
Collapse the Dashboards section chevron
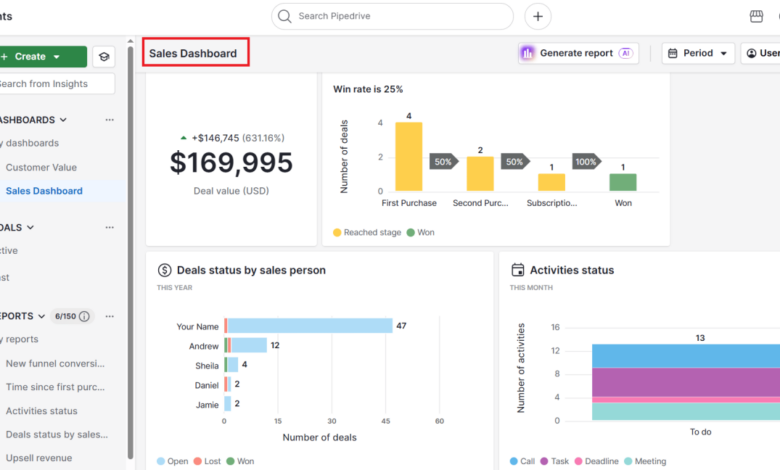pos(63,120)
